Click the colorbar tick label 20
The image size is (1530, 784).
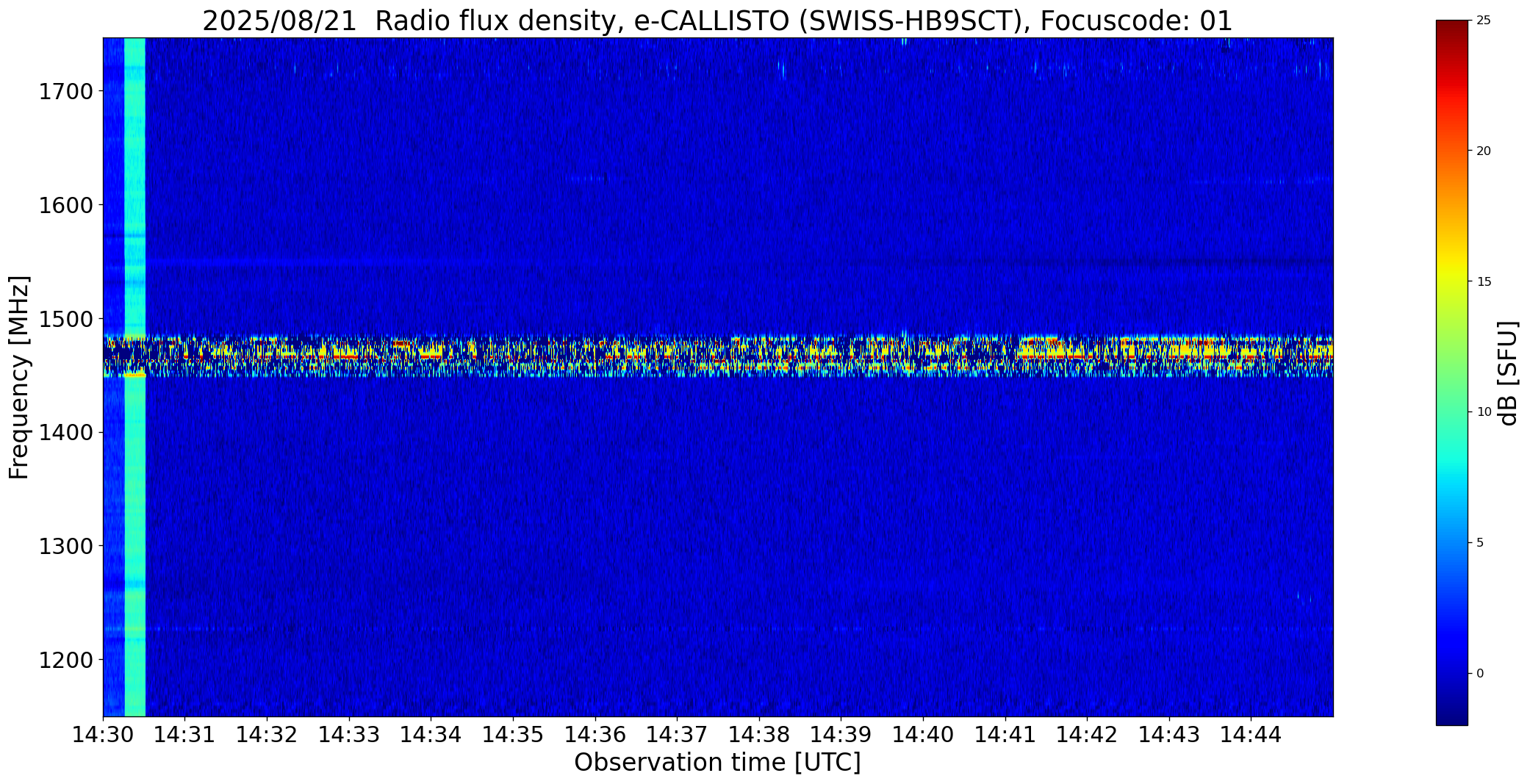click(1484, 151)
